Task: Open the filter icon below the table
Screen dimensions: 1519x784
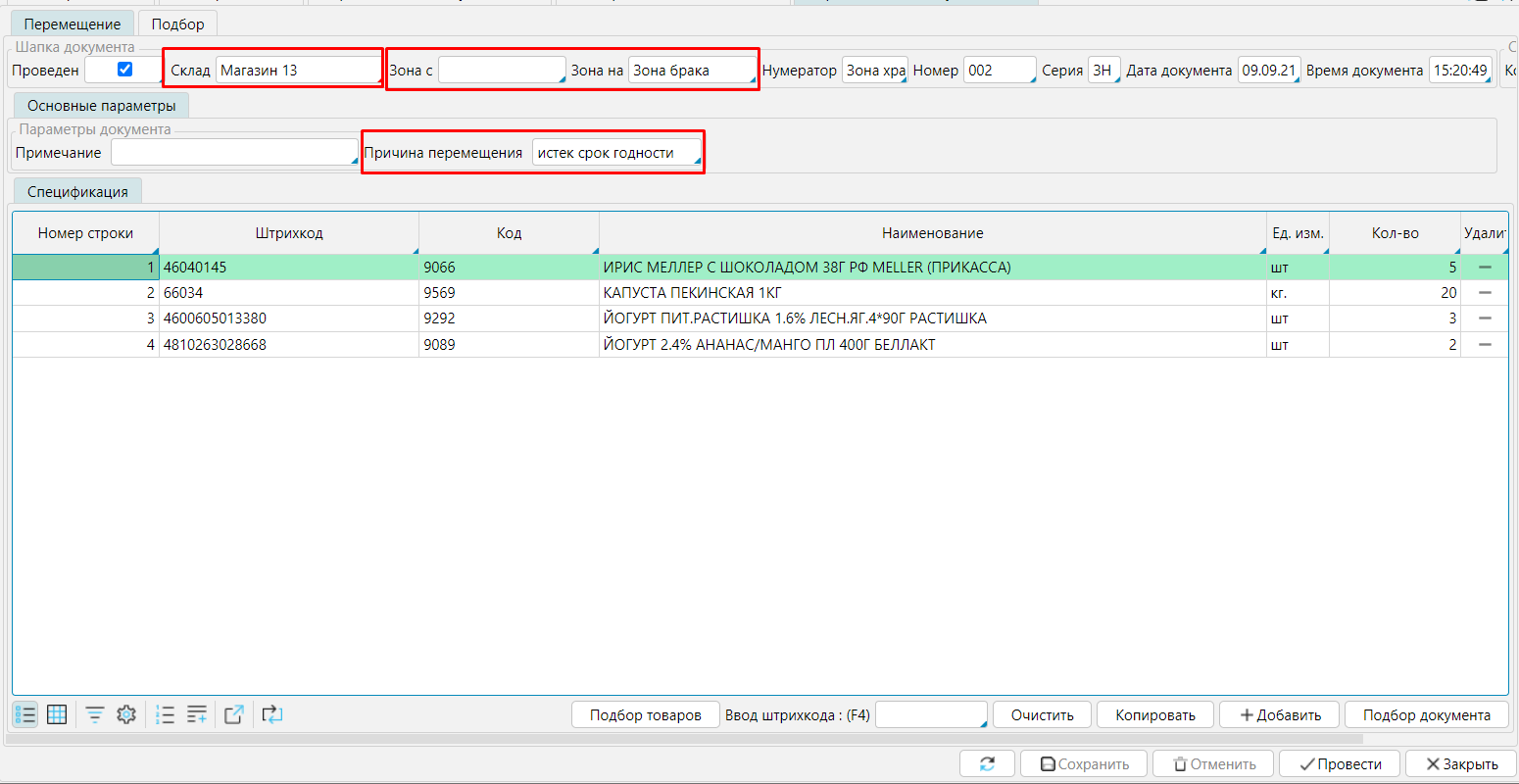Action: click(x=95, y=714)
